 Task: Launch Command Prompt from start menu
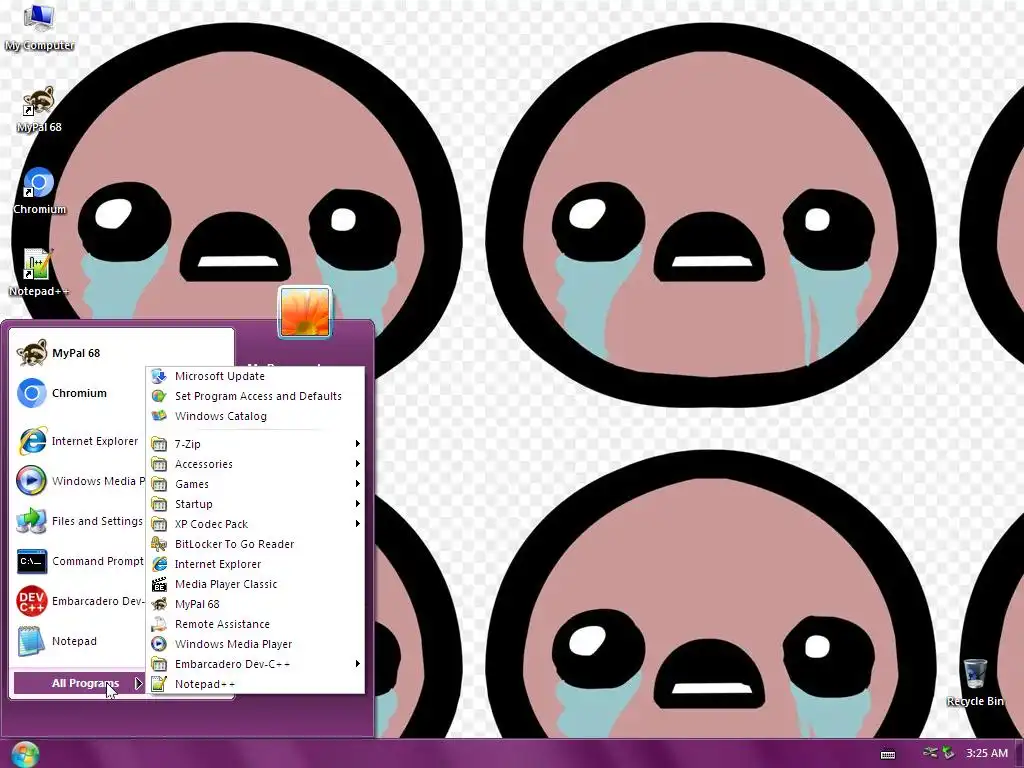78,561
